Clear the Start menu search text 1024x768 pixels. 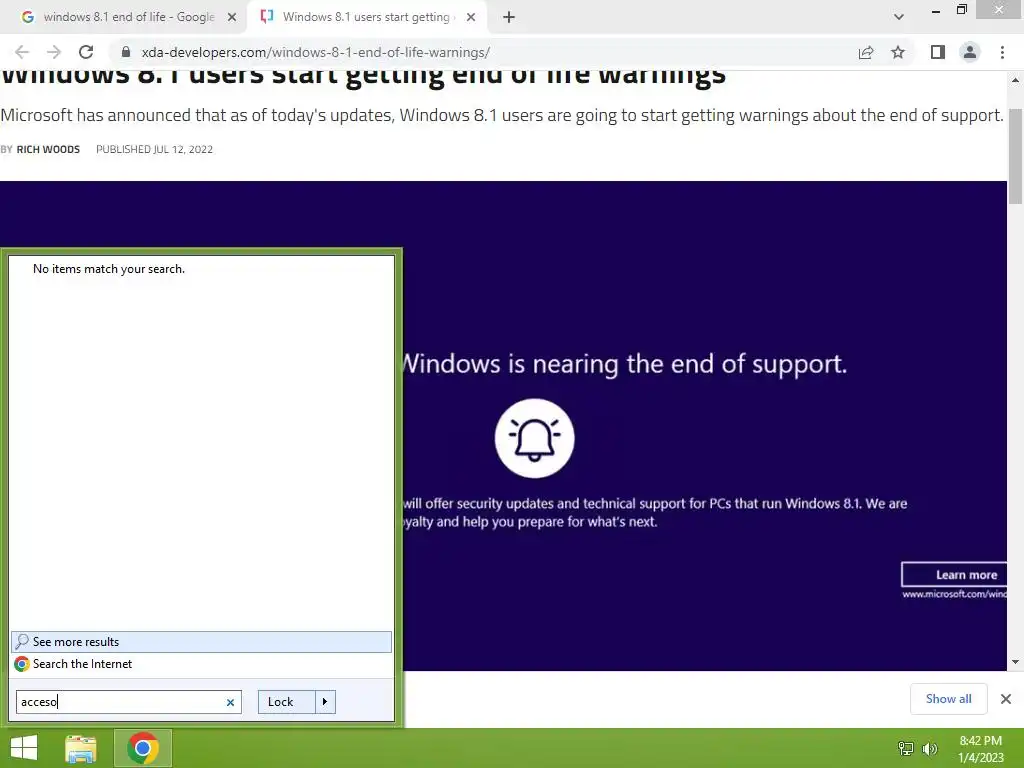pos(230,703)
